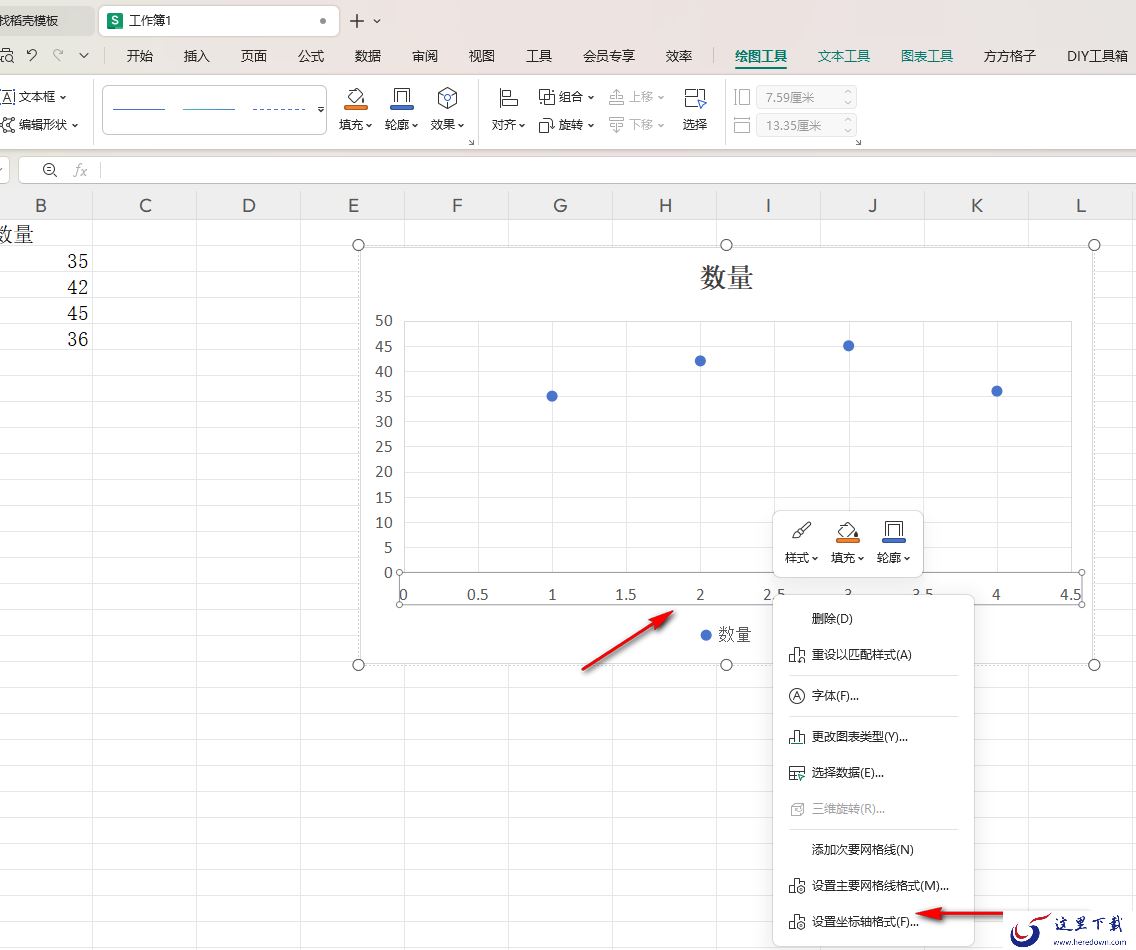Switch to Chart Tools (图表工具) tab
This screenshot has height=950, width=1136.
[x=927, y=56]
